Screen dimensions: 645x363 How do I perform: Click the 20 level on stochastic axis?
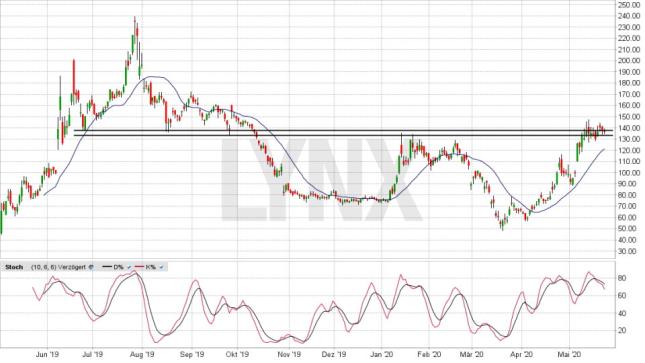click(622, 330)
